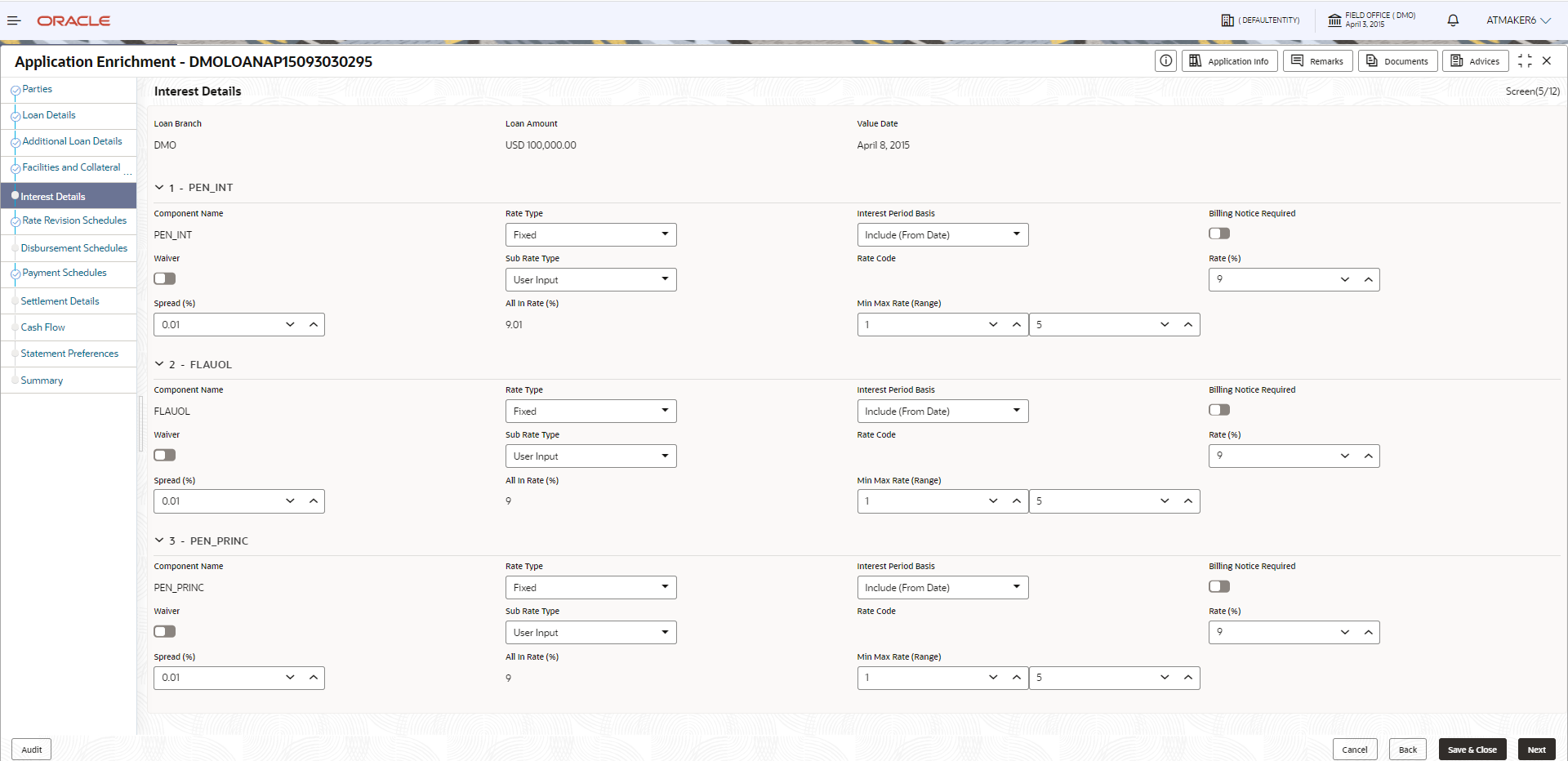Open PEN_INT Rate Type dropdown
This screenshot has width=1568, height=761.
[x=590, y=234]
